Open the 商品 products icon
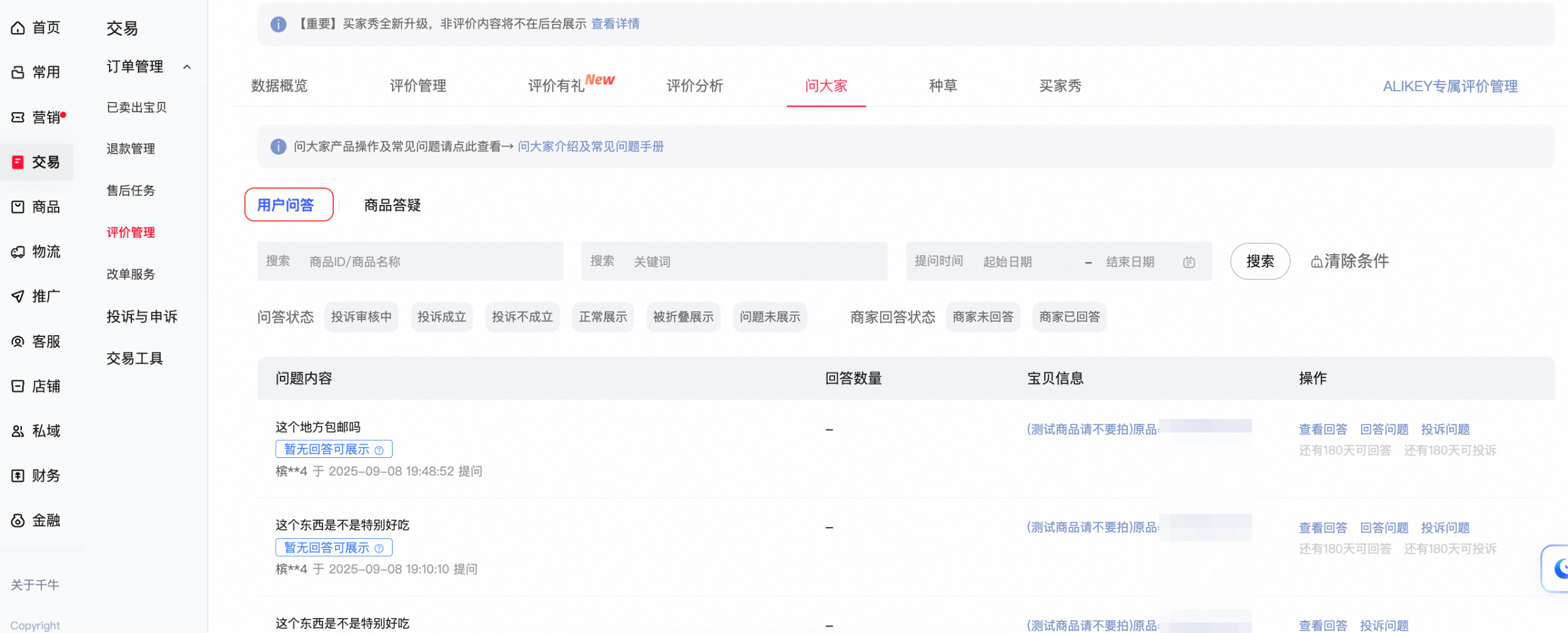 [18, 207]
